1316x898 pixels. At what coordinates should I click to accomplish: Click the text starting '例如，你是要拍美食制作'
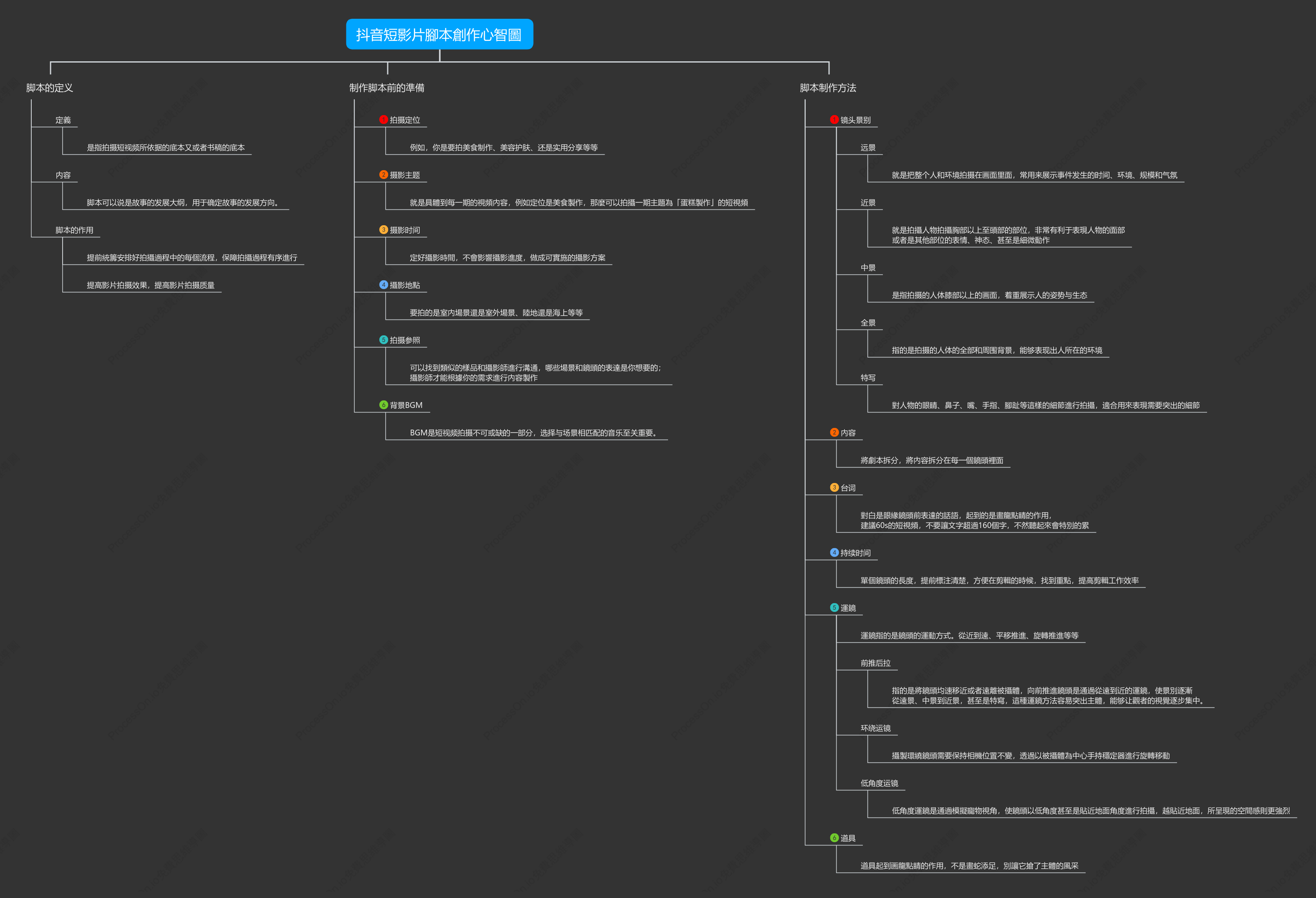[x=504, y=147]
